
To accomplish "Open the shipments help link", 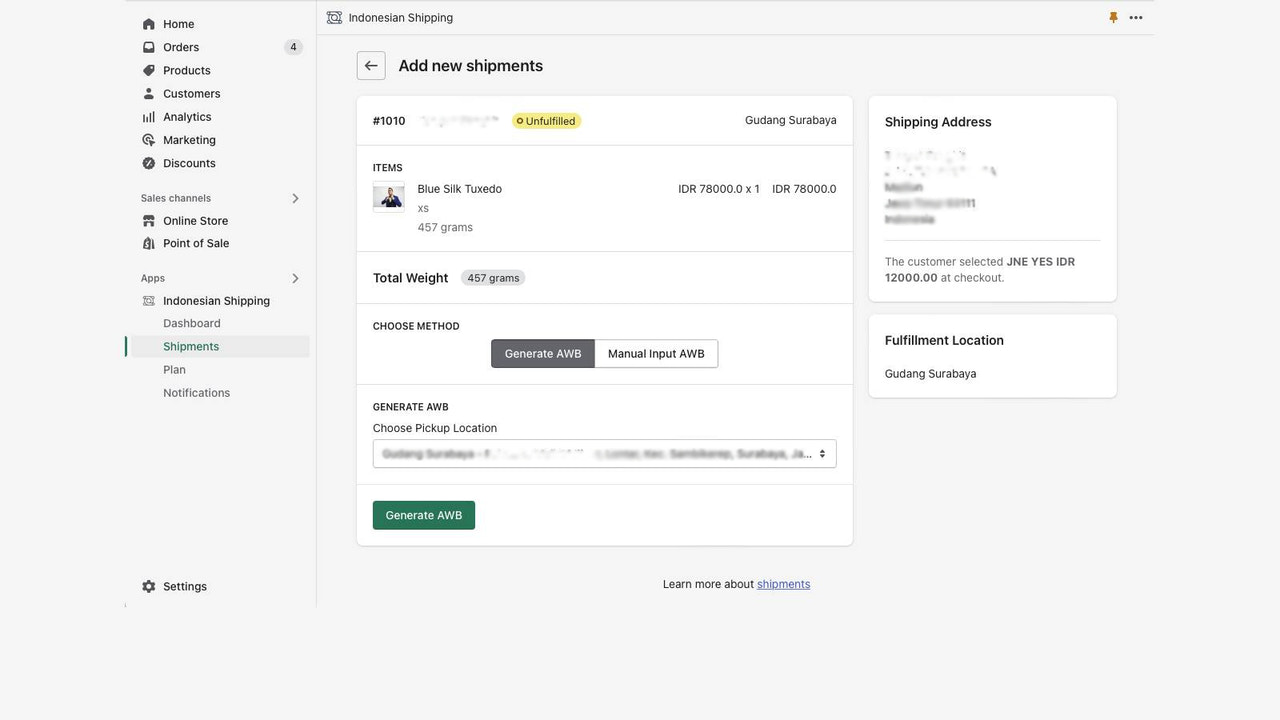I will coord(783,583).
